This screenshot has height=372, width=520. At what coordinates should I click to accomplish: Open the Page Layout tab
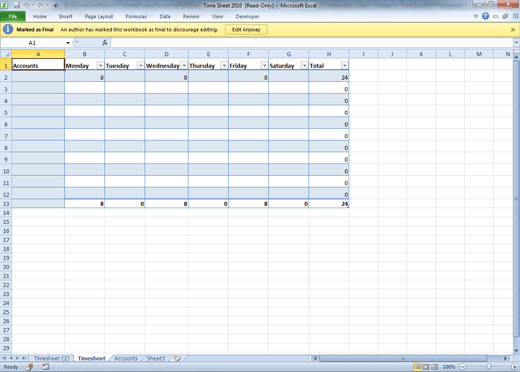(x=99, y=16)
